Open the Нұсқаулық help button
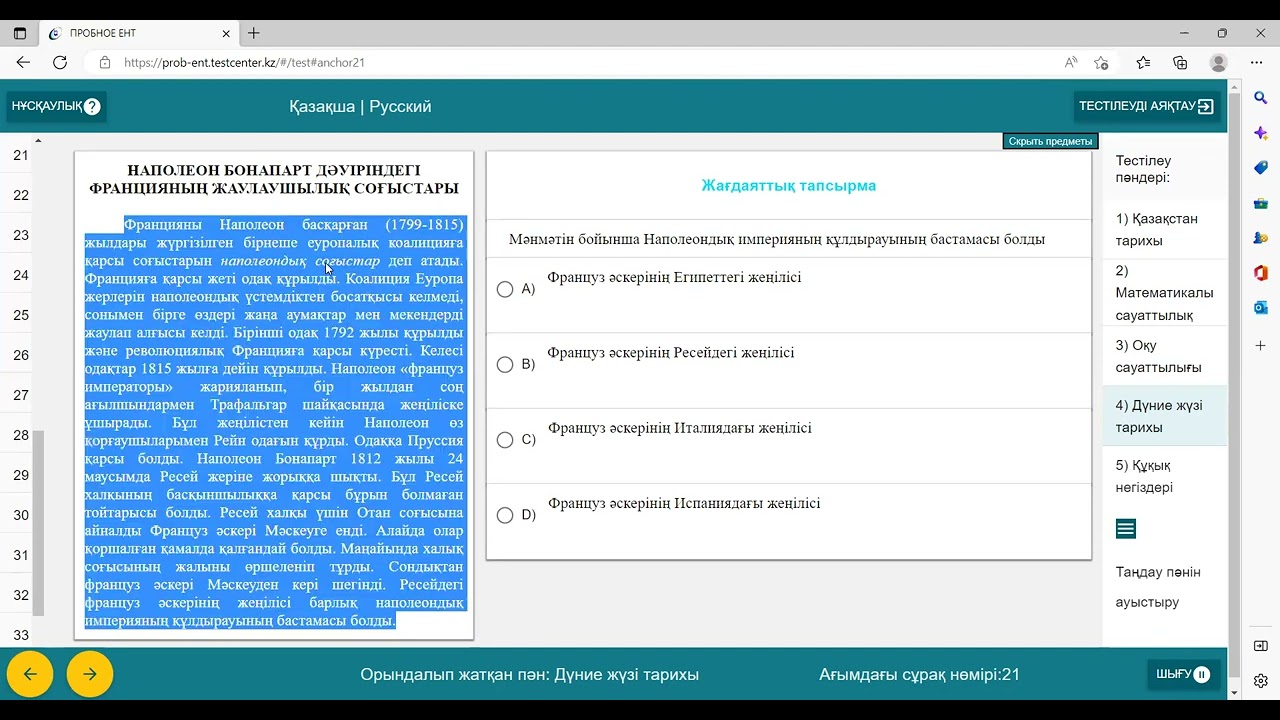 56,106
